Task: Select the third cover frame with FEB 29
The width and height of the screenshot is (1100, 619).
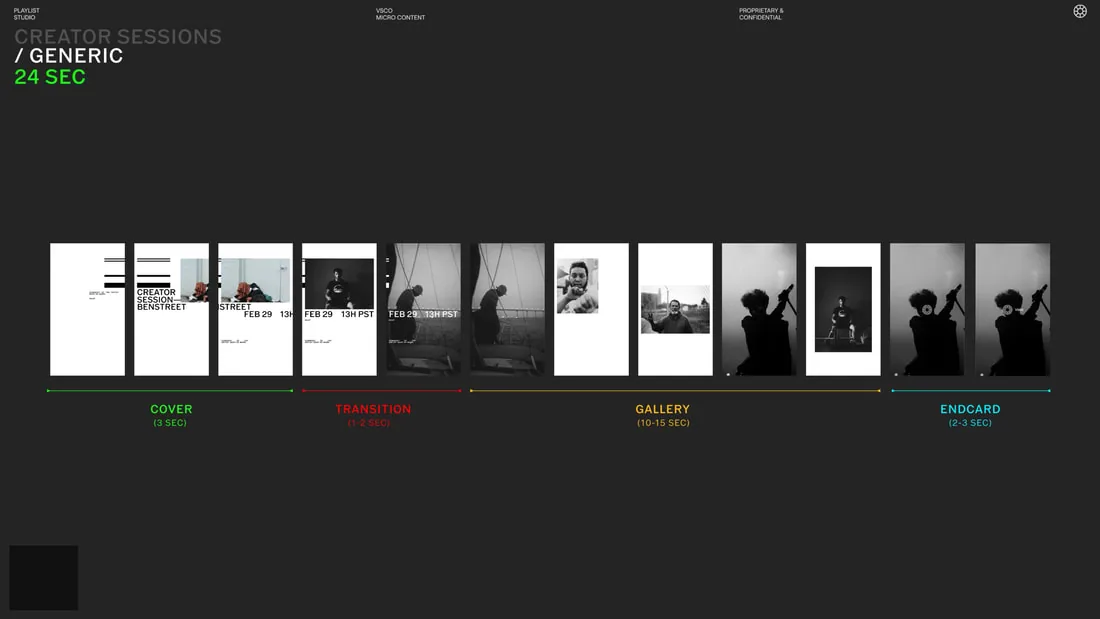Action: click(255, 310)
